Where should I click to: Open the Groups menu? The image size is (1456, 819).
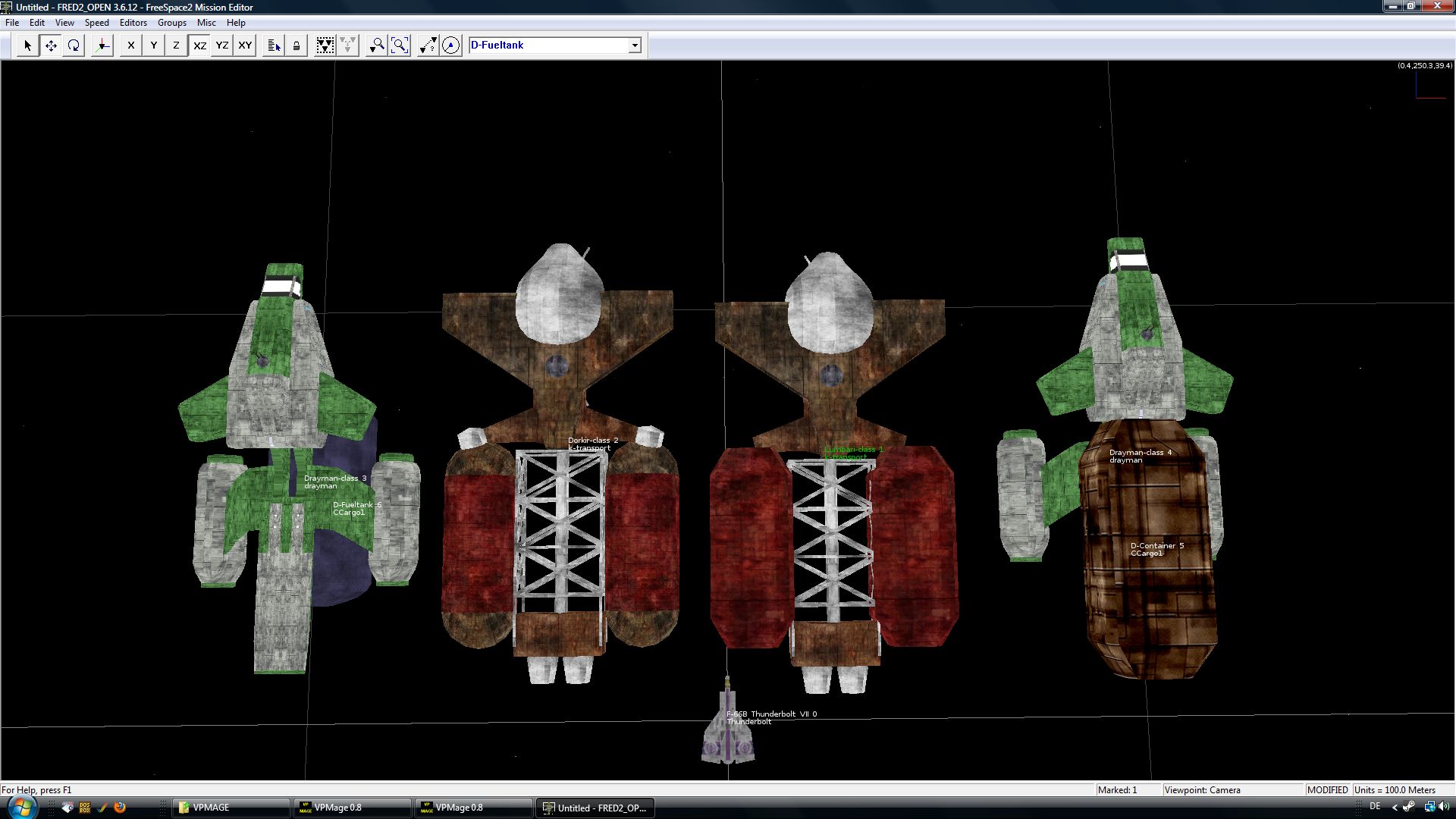171,23
